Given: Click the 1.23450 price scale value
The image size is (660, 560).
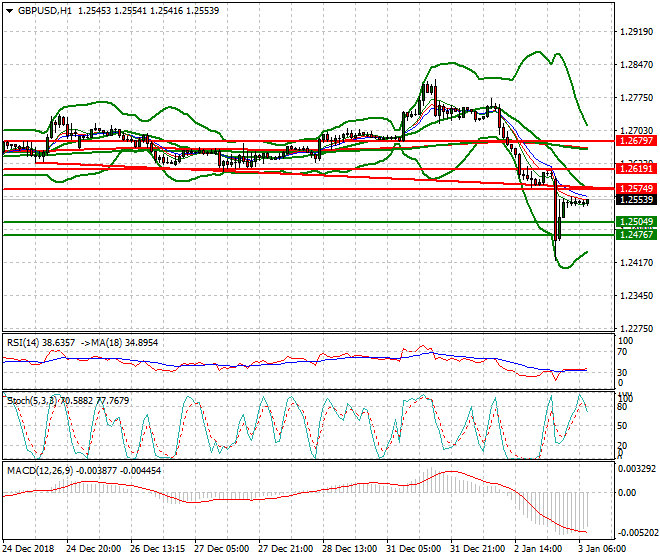Looking at the screenshot, I should (x=636, y=296).
